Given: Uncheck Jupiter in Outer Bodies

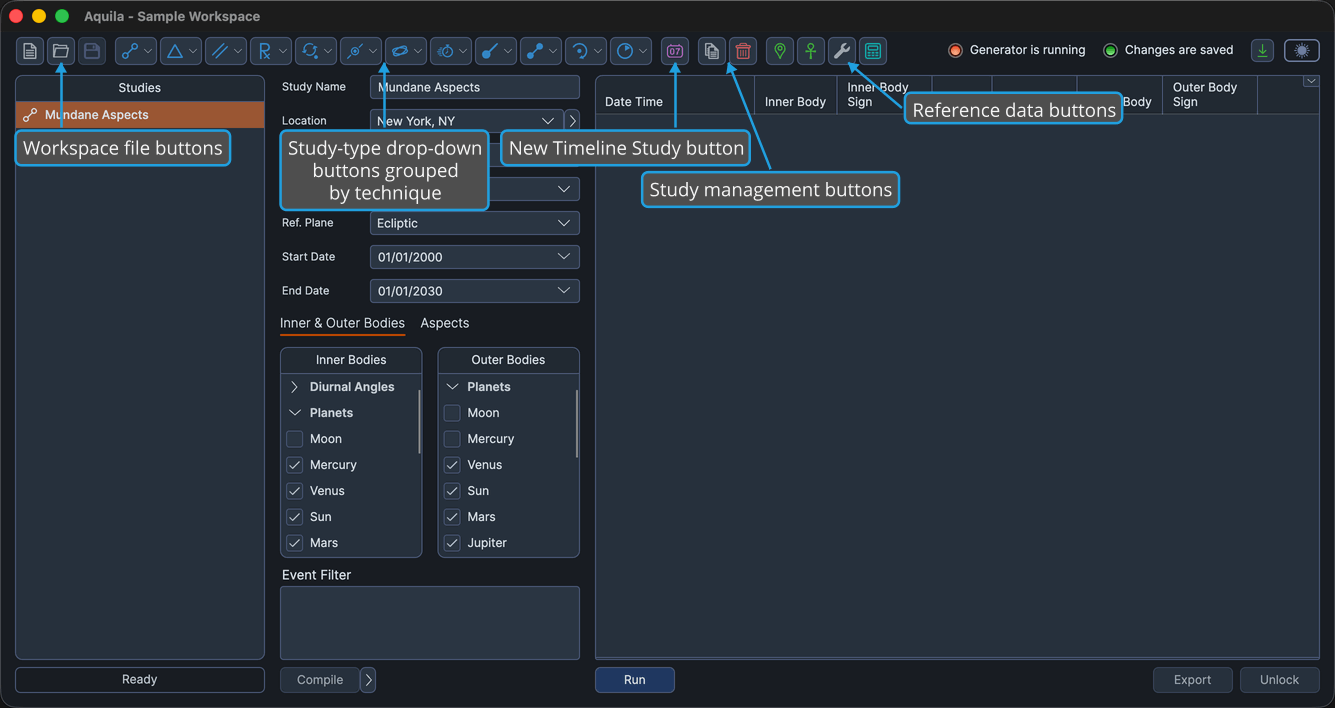Looking at the screenshot, I should pos(452,543).
